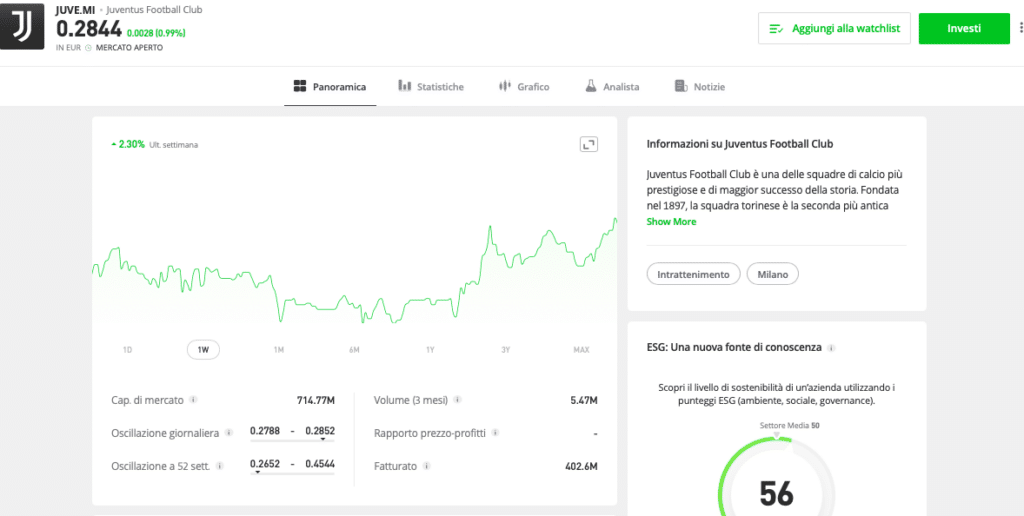Click Aggiungi alla watchlist button

tap(834, 29)
